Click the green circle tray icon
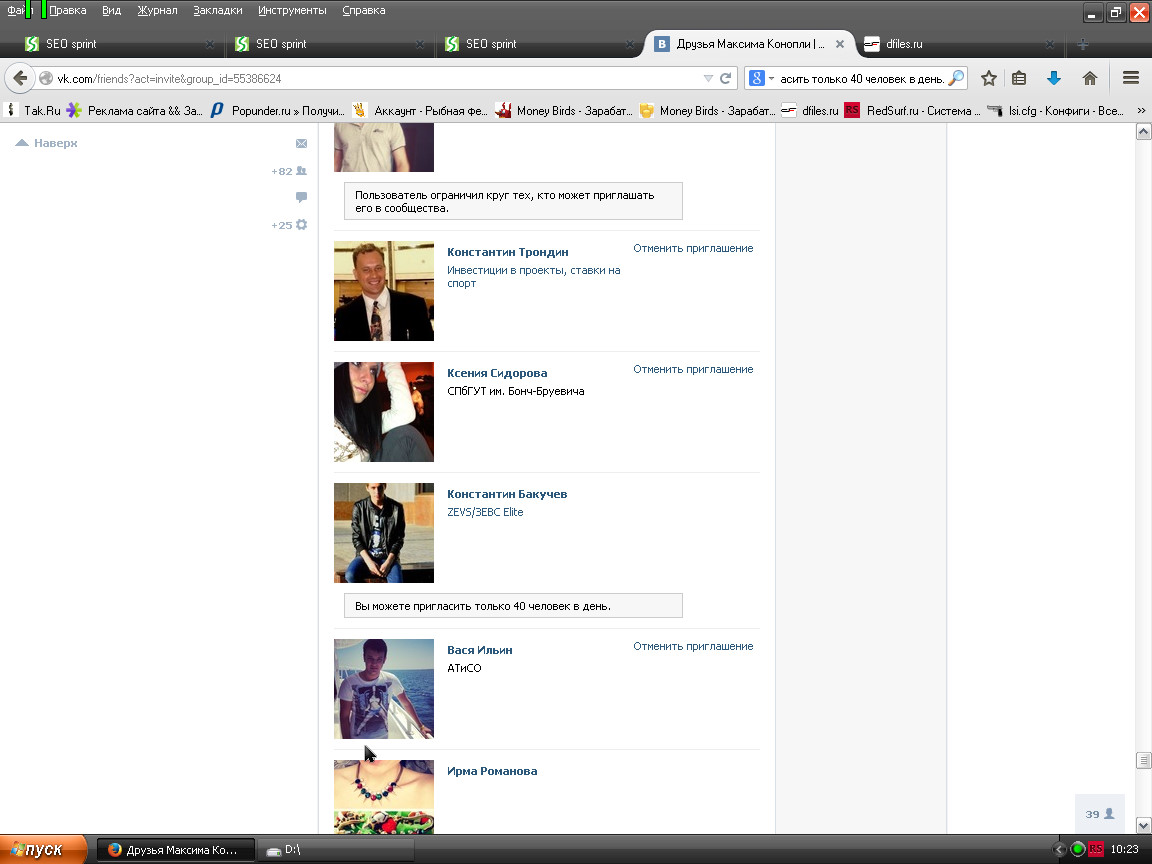Viewport: 1152px width, 864px height. coord(1078,849)
